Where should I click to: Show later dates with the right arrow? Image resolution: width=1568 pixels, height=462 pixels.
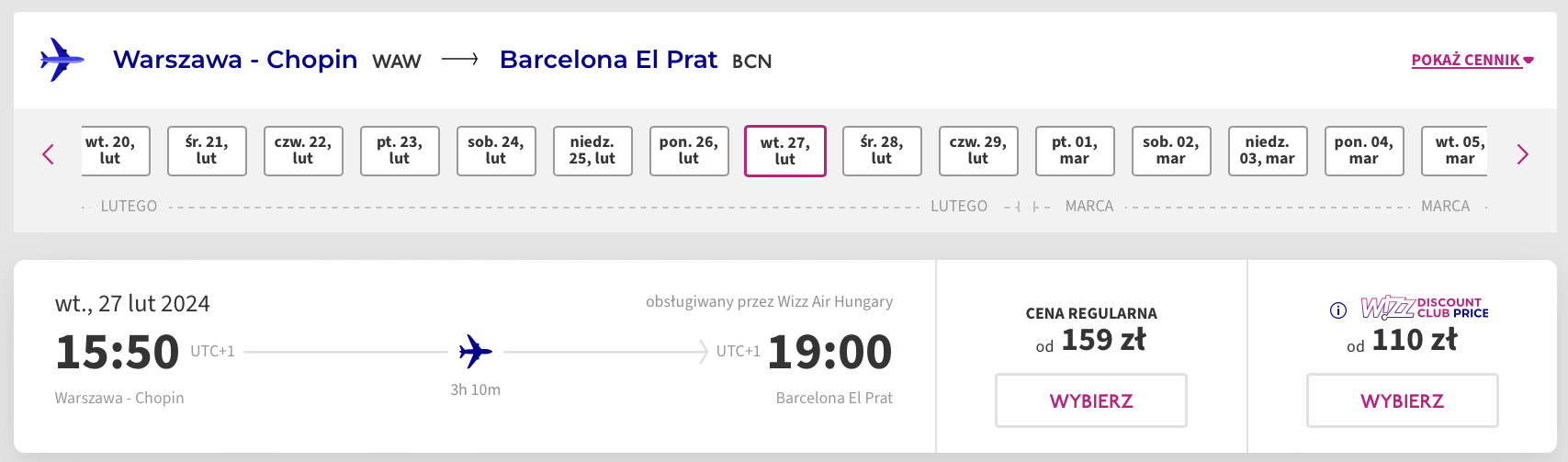coord(1522,154)
